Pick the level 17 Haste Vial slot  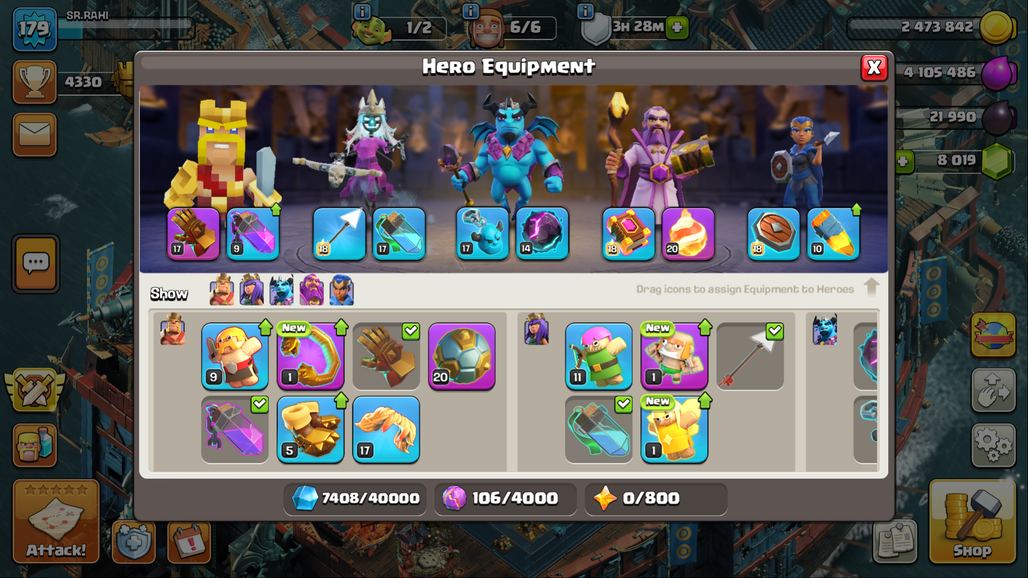point(399,233)
